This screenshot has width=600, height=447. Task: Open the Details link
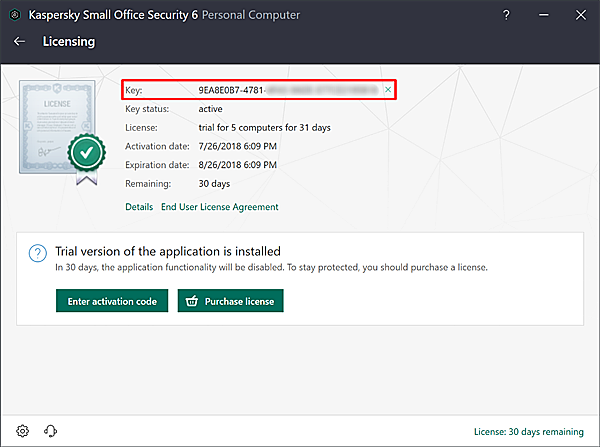138,207
